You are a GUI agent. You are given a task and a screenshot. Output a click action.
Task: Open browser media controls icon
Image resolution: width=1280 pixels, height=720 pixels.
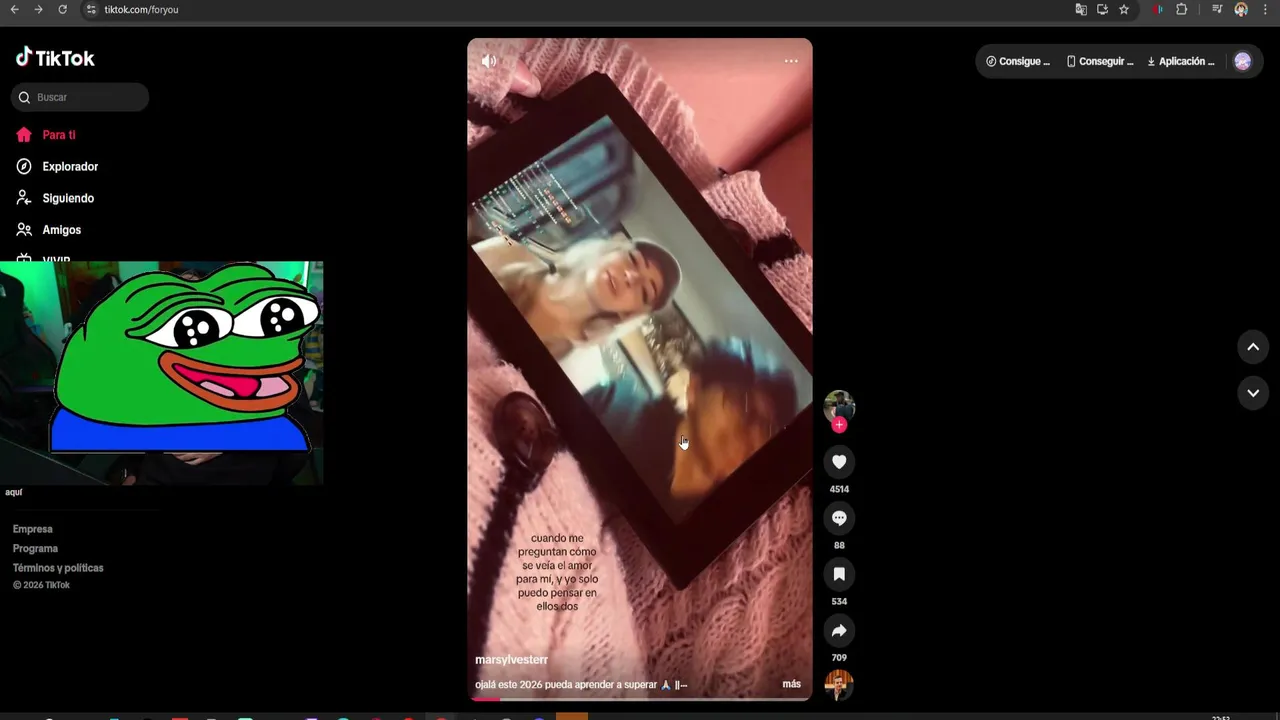click(1217, 9)
